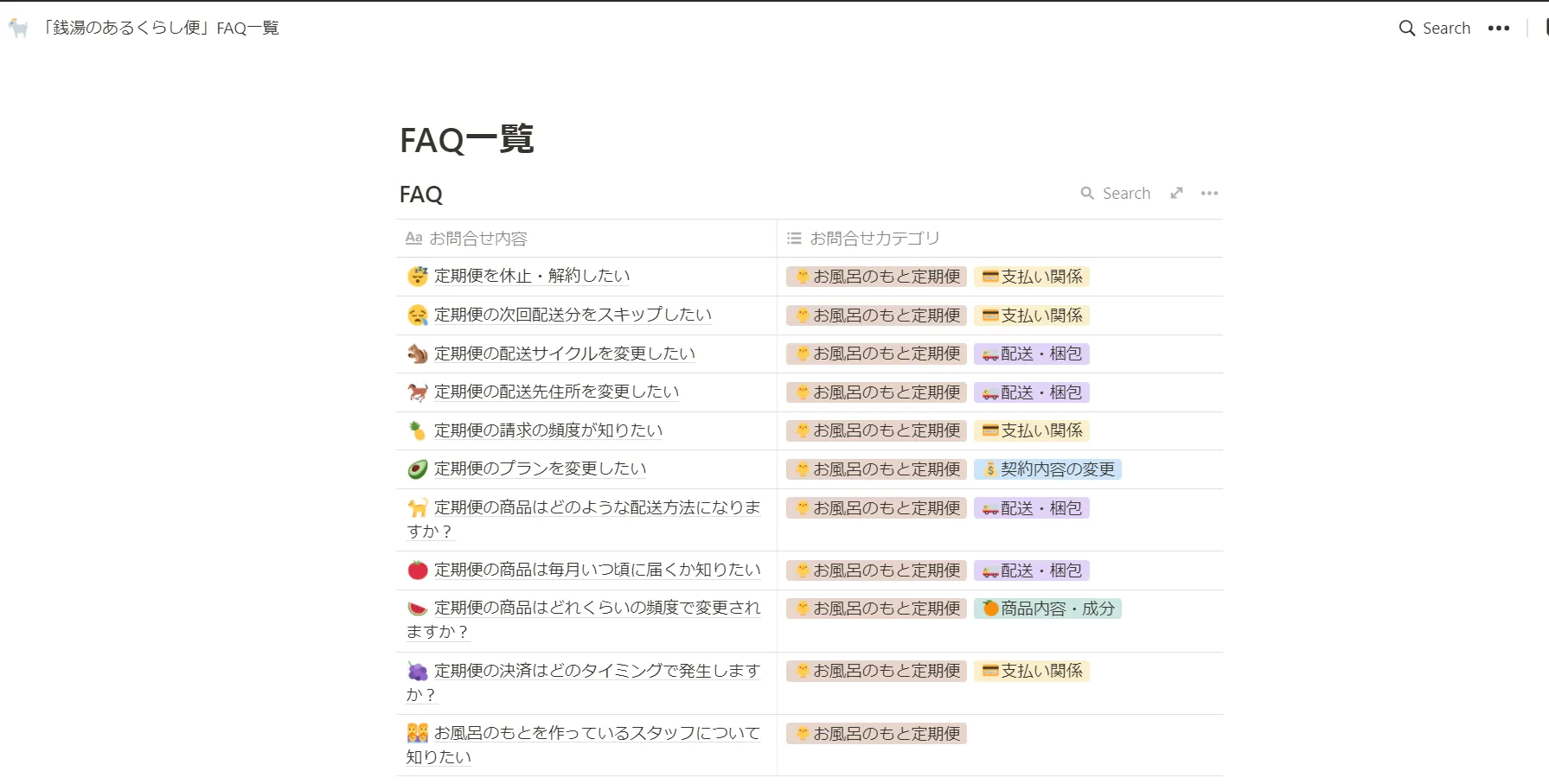Screen dimensions: 1549x784
Task: Click the 契約内容の変更 blue tag
Action: click(x=1047, y=469)
